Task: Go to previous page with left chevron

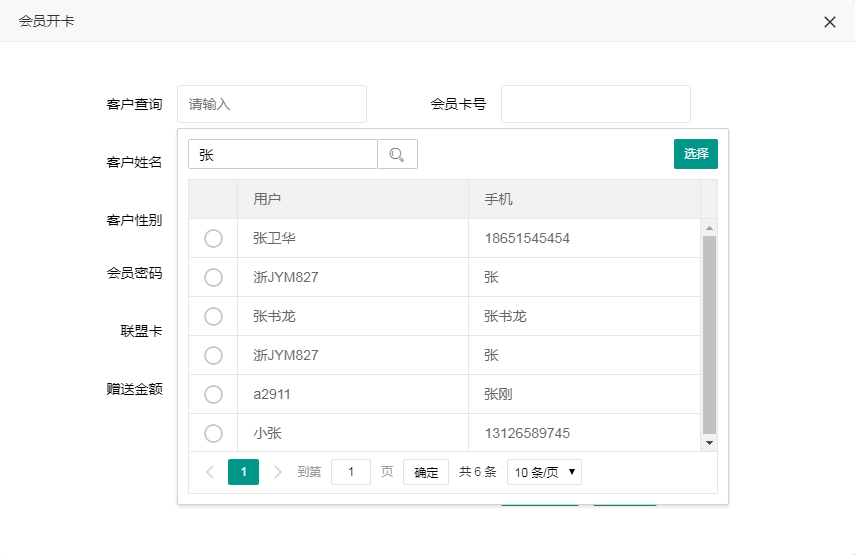Action: click(209, 472)
